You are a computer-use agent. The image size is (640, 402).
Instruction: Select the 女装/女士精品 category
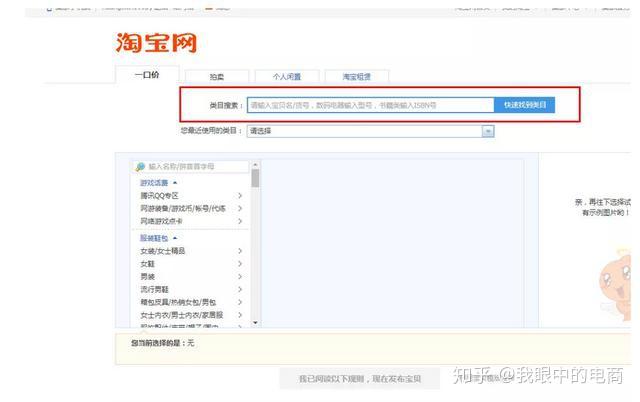click(x=162, y=251)
